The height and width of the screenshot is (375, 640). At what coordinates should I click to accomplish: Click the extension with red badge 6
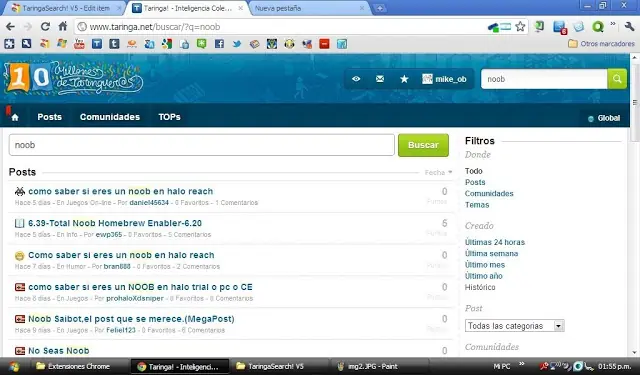point(560,27)
